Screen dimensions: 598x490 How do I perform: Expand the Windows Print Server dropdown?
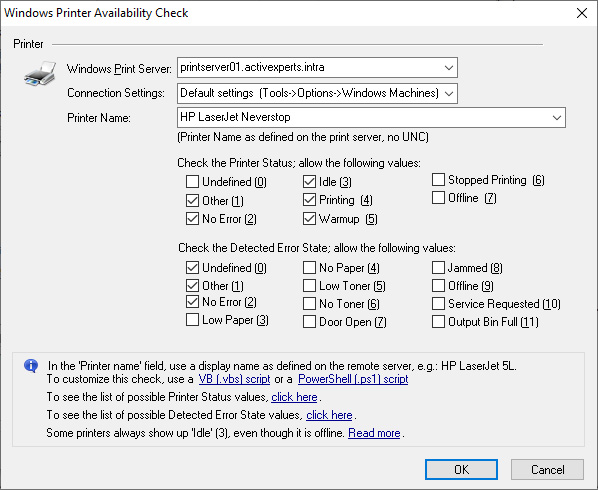pos(448,68)
